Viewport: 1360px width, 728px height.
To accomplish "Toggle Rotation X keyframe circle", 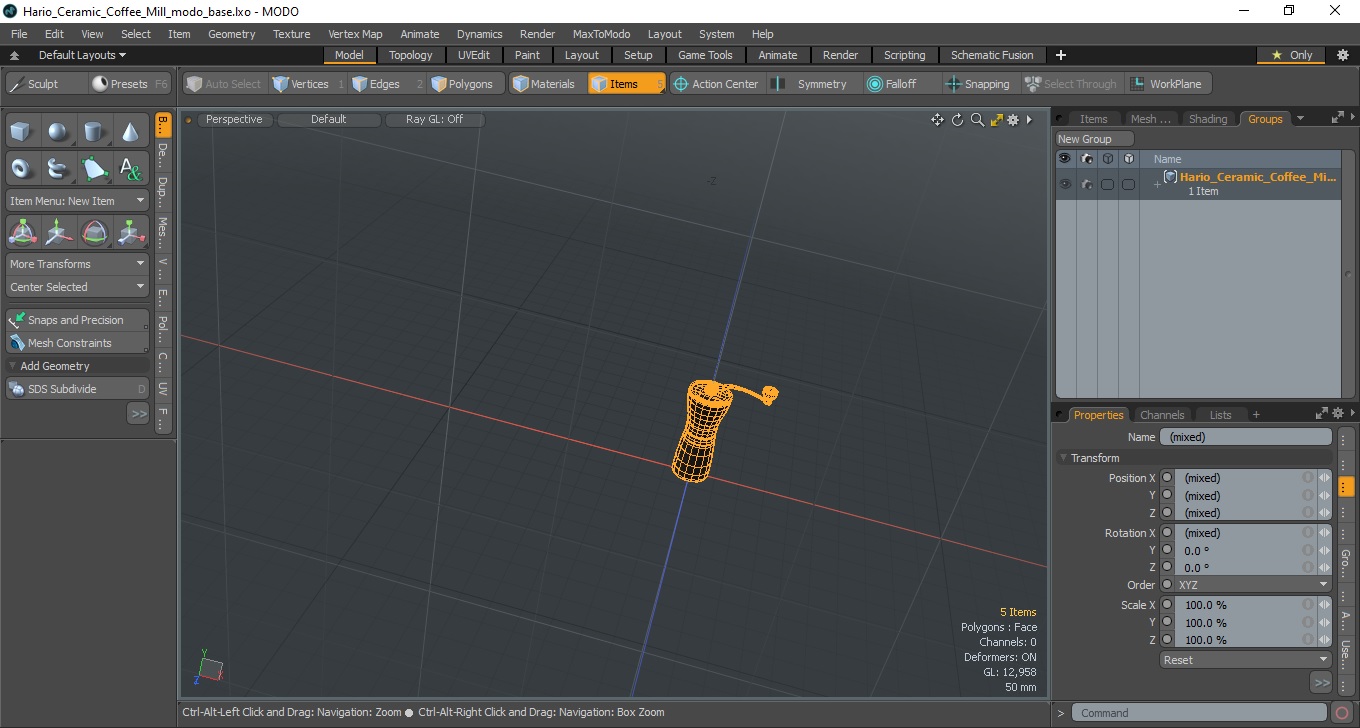I will (1167, 533).
